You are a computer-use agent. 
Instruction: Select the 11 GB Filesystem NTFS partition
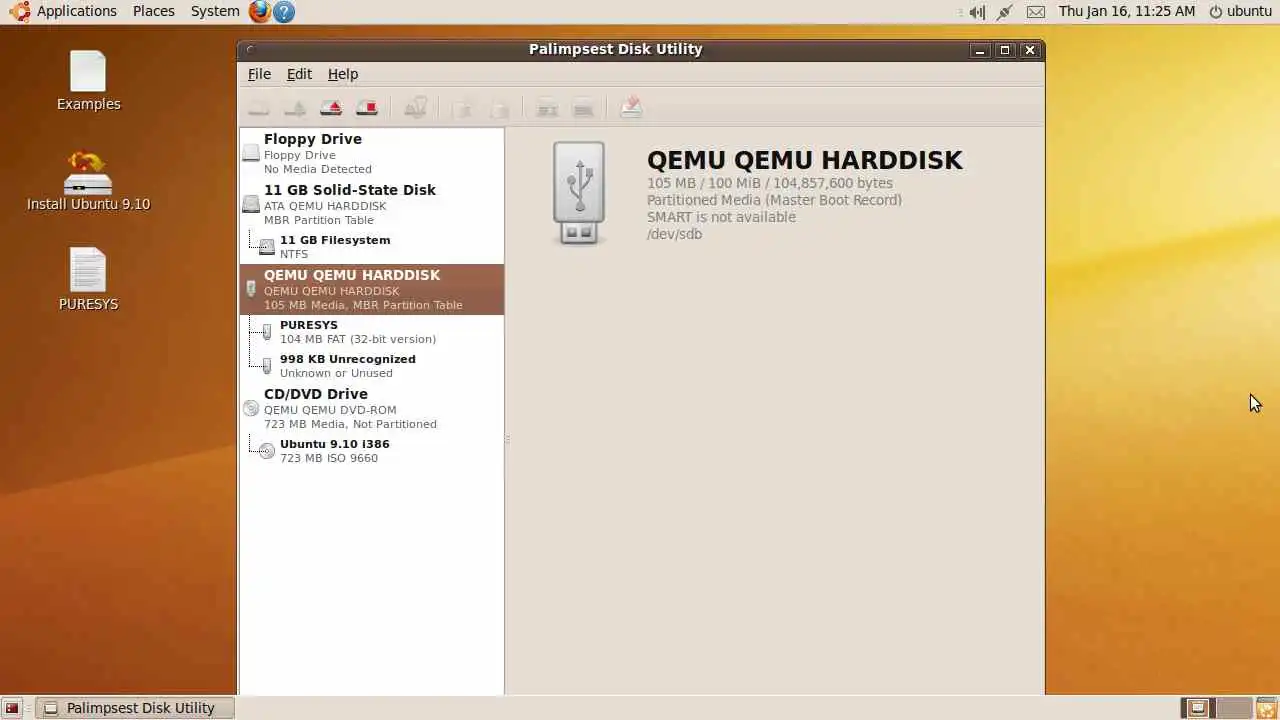point(371,246)
